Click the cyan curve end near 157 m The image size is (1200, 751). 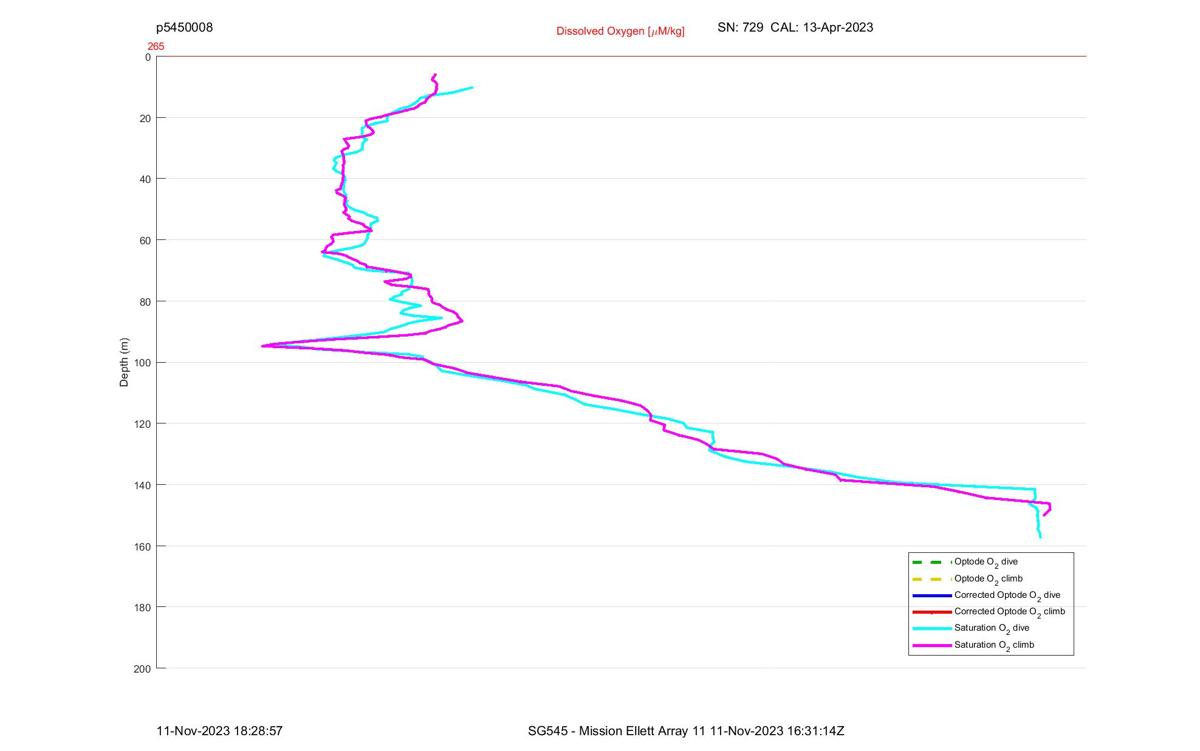coord(1040,537)
